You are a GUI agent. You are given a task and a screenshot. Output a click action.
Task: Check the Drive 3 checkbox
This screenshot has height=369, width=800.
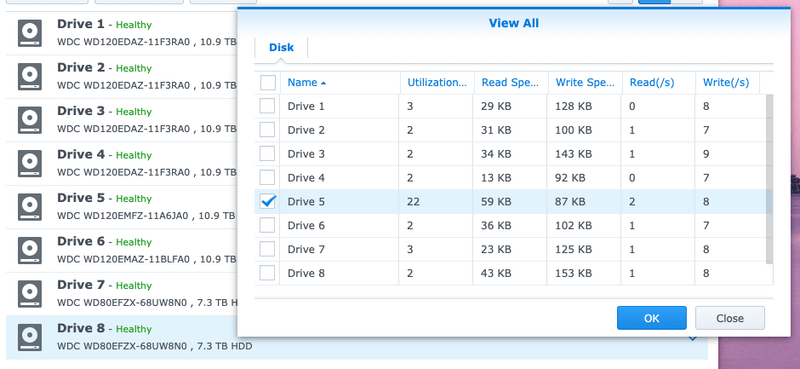tap(267, 154)
